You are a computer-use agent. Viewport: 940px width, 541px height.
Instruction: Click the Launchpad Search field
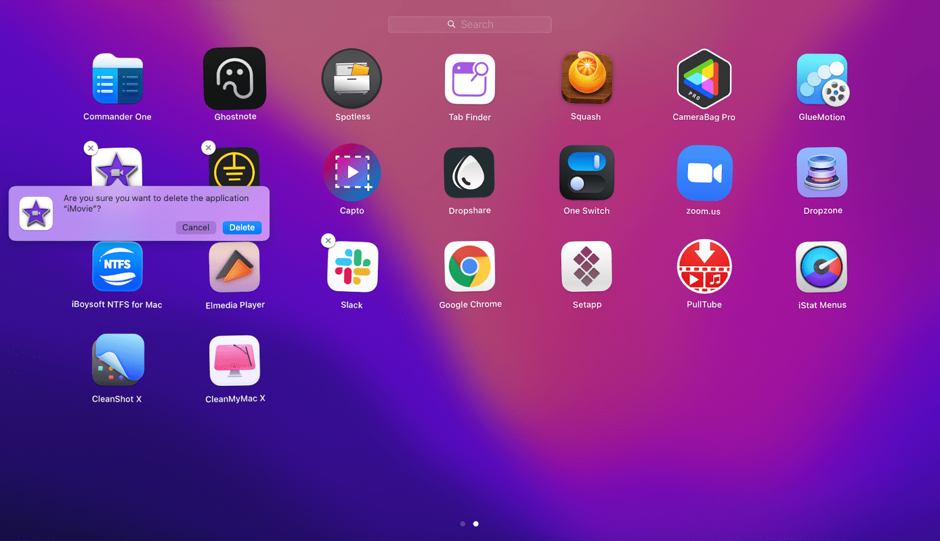469,24
